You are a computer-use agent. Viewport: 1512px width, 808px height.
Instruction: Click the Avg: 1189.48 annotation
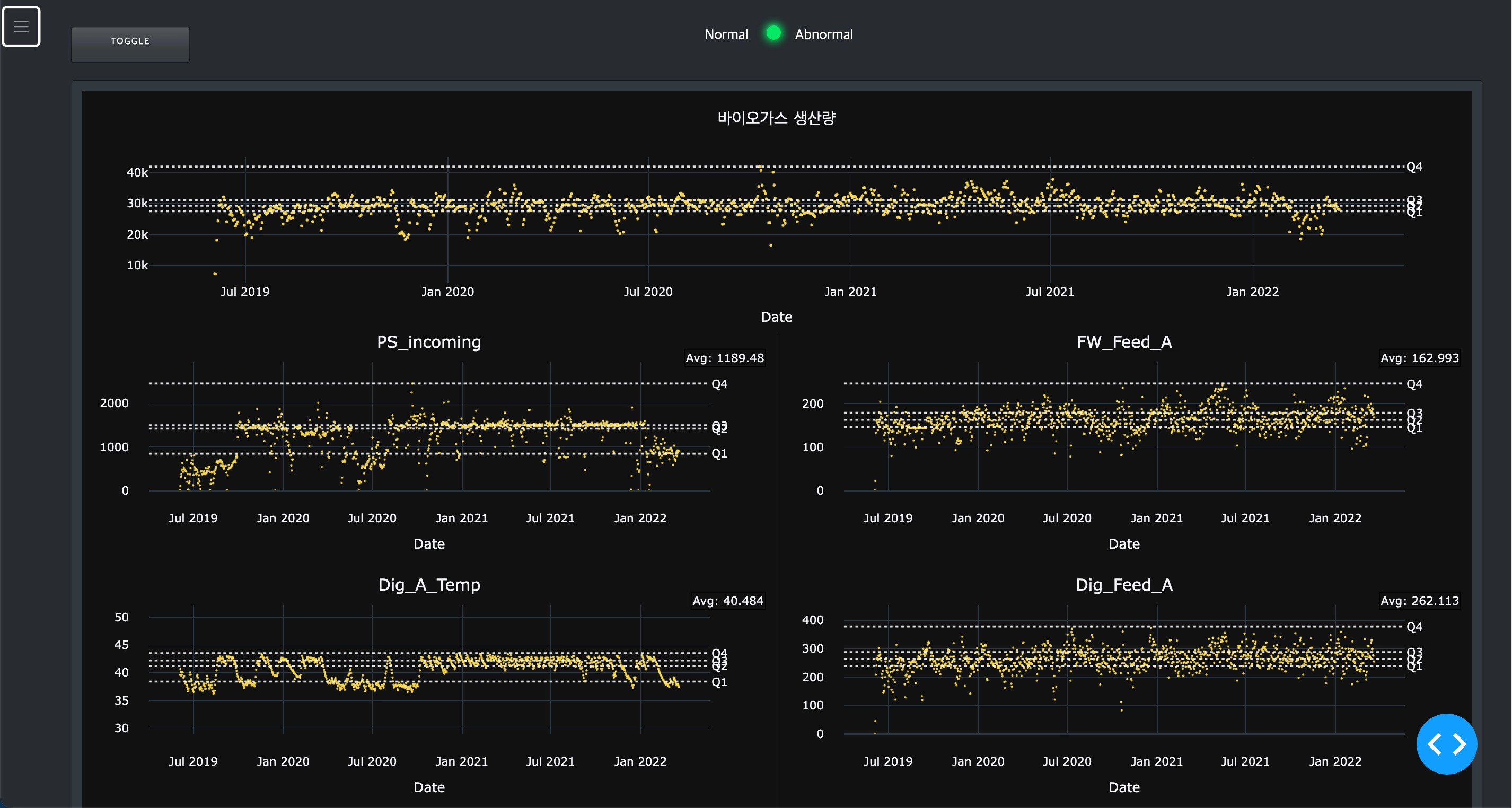click(725, 358)
